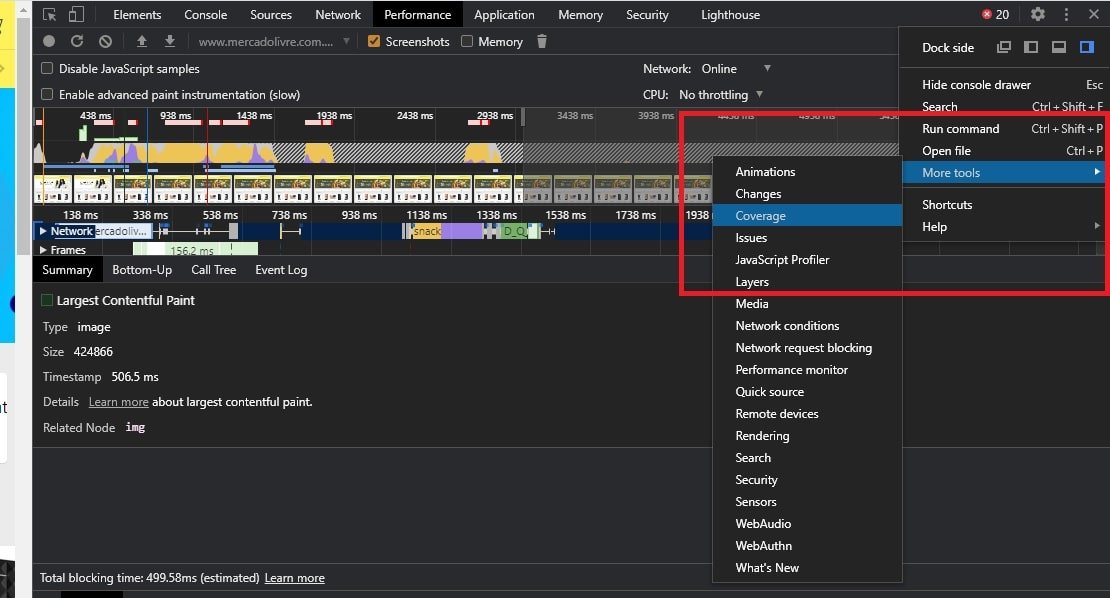Screen dimensions: 1110x598
Task: Check Disable JavaScript samples
Action: pos(47,69)
